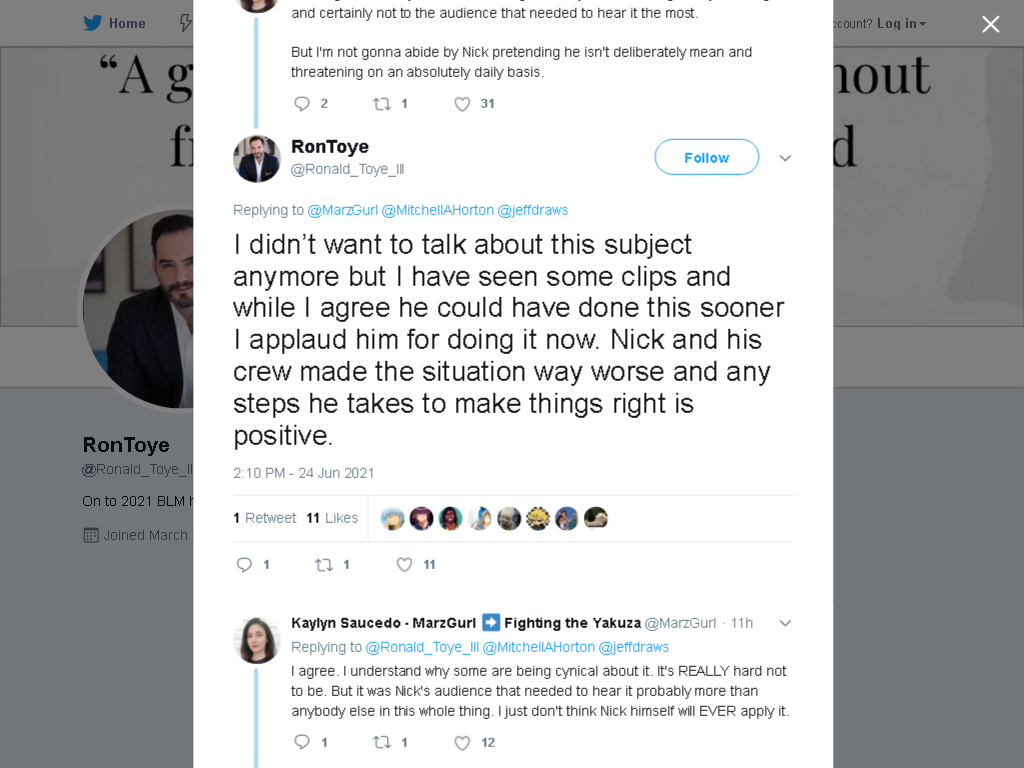Reply to Kaylyn Saucedo's tweet
Screen dimensions: 1024x768
click(302, 742)
